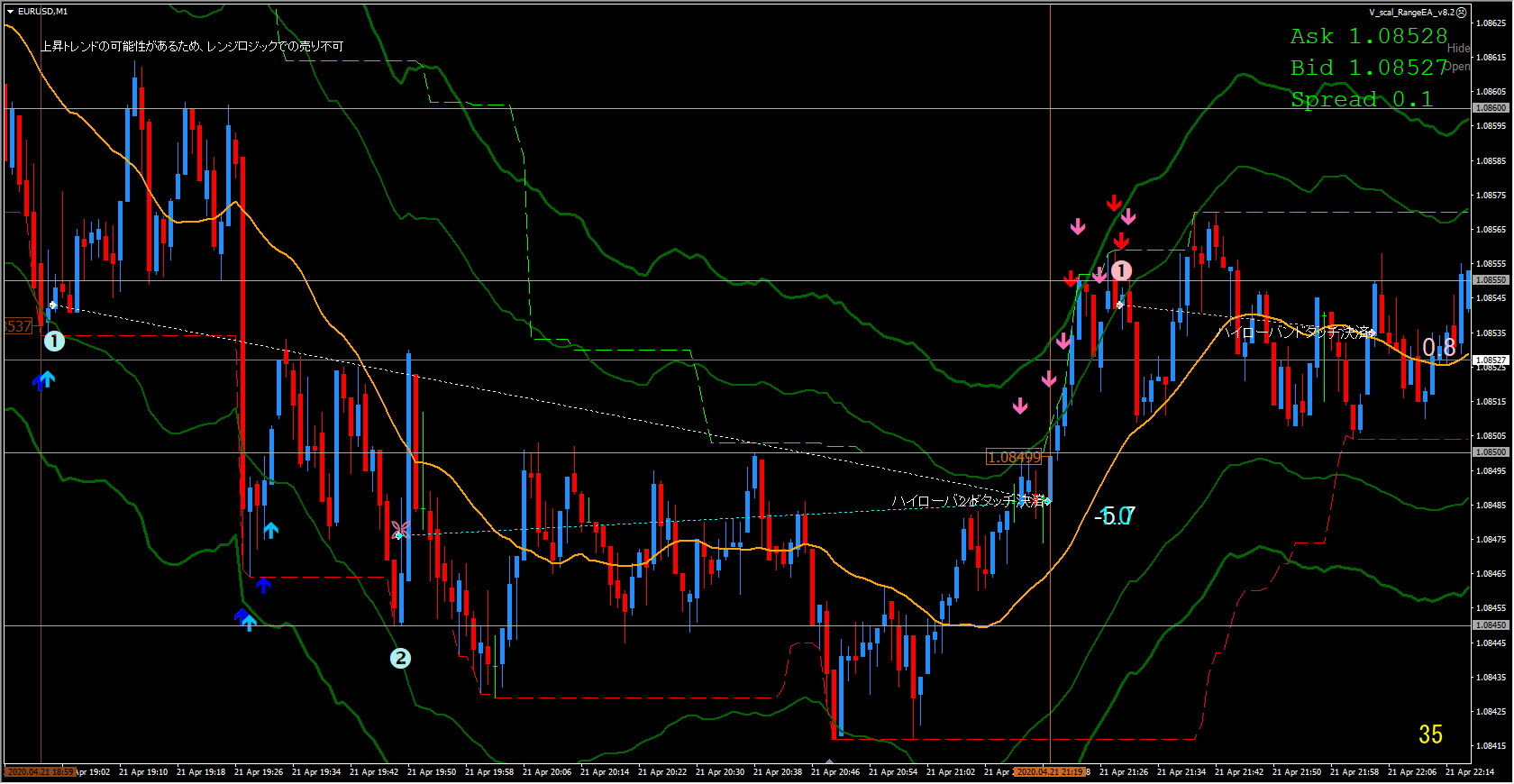Click the 1.08625 price axis label

(1490, 23)
